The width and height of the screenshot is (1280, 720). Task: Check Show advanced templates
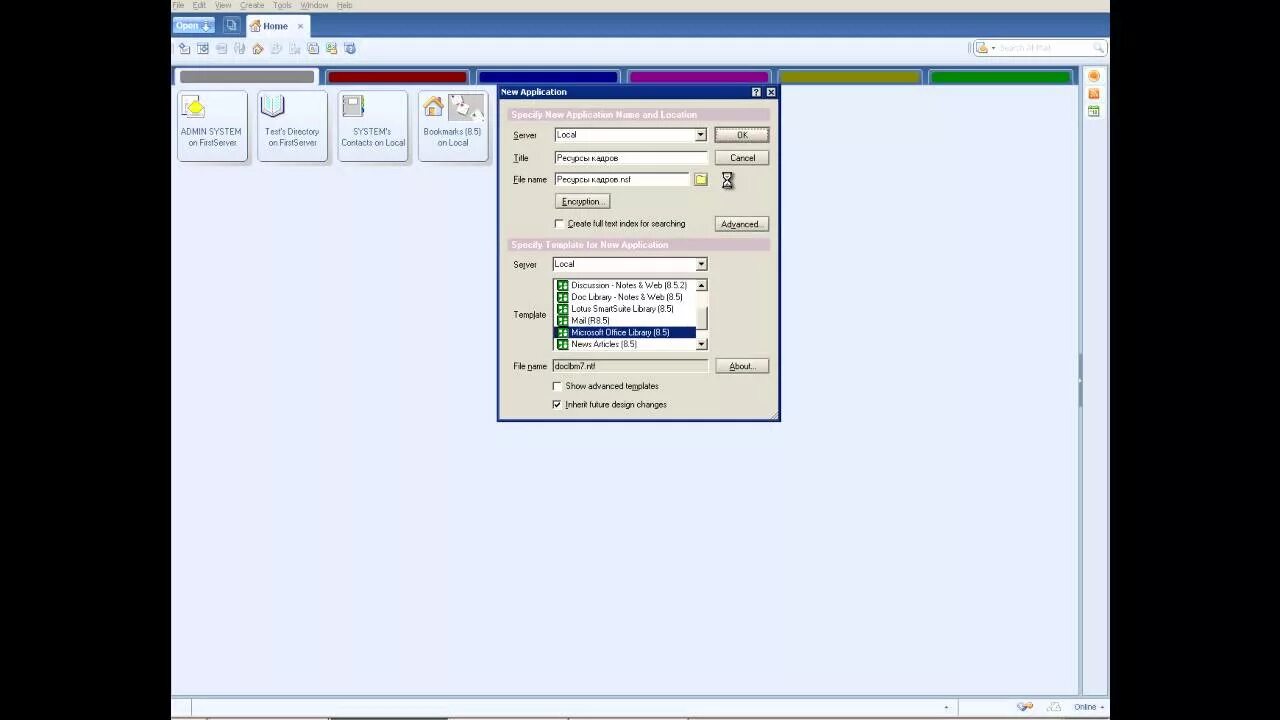557,386
